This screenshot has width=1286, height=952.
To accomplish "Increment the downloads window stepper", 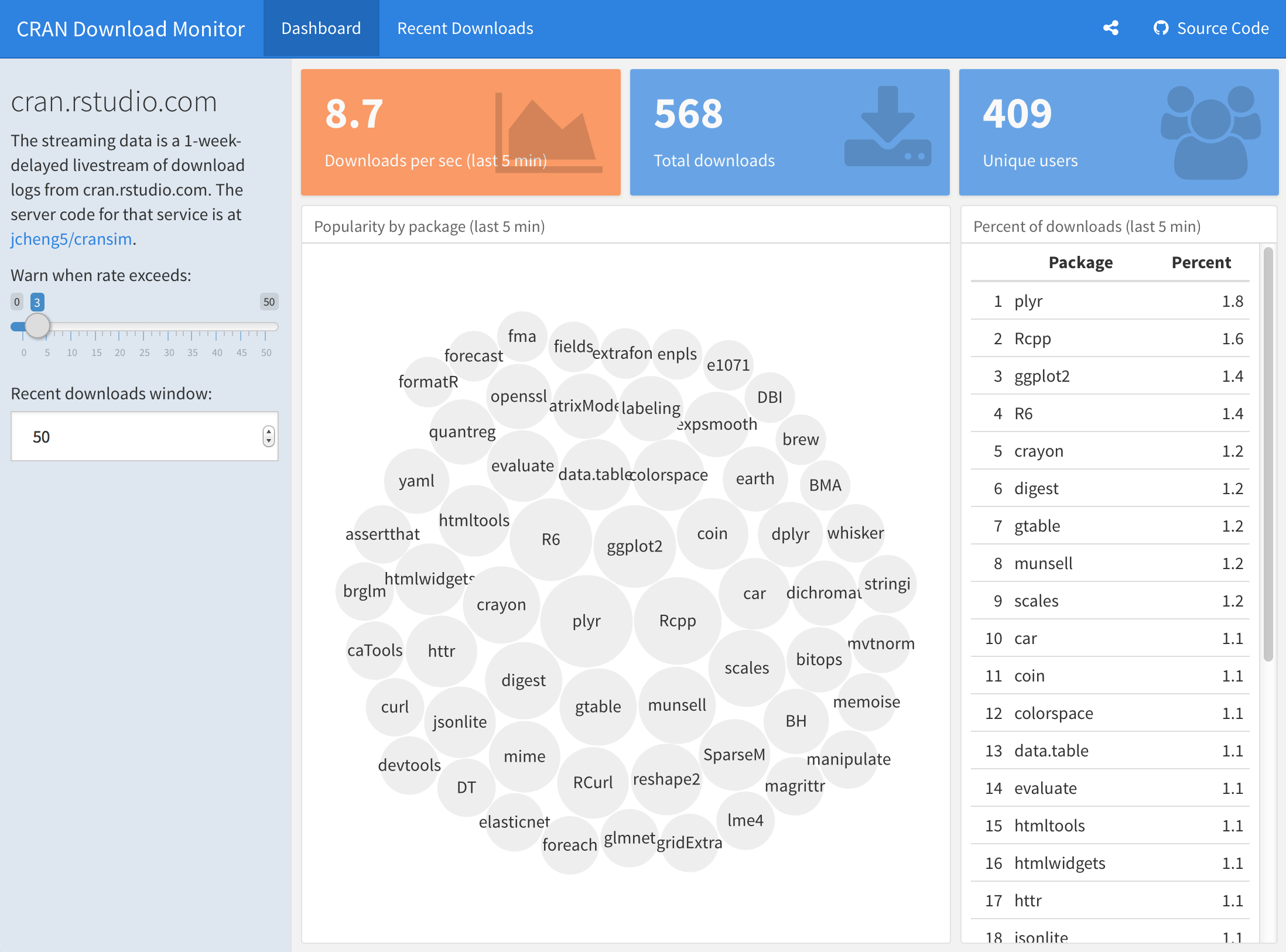I will (269, 432).
